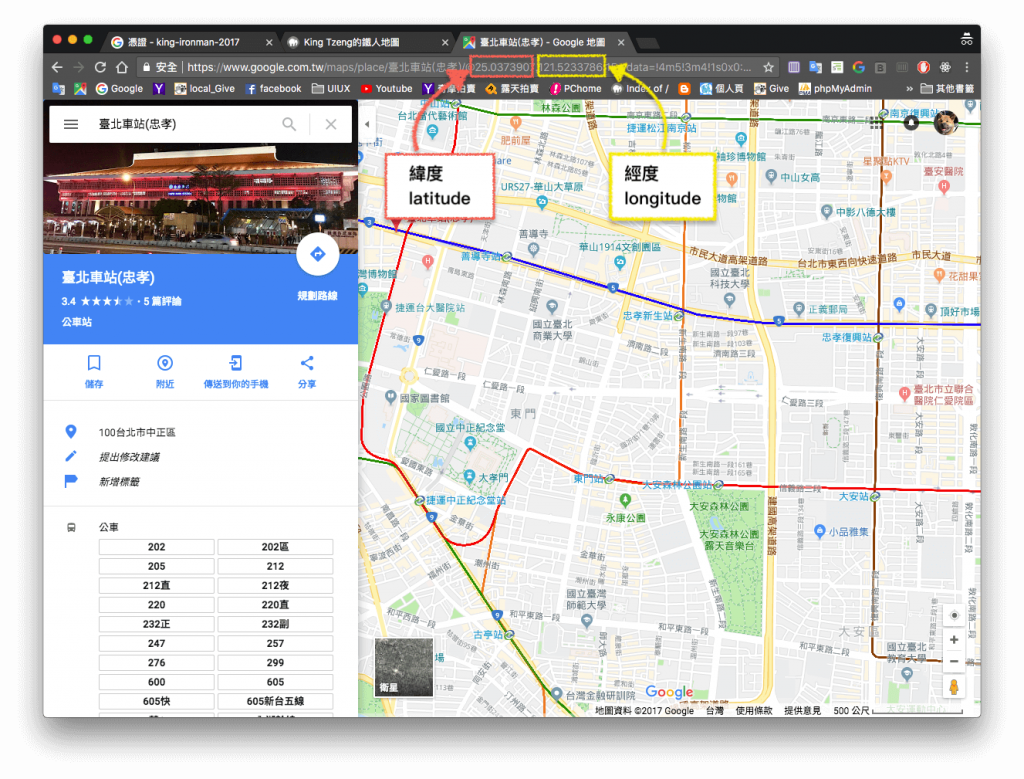Select bus route 202區
The width and height of the screenshot is (1024, 779).
pyautogui.click(x=275, y=547)
